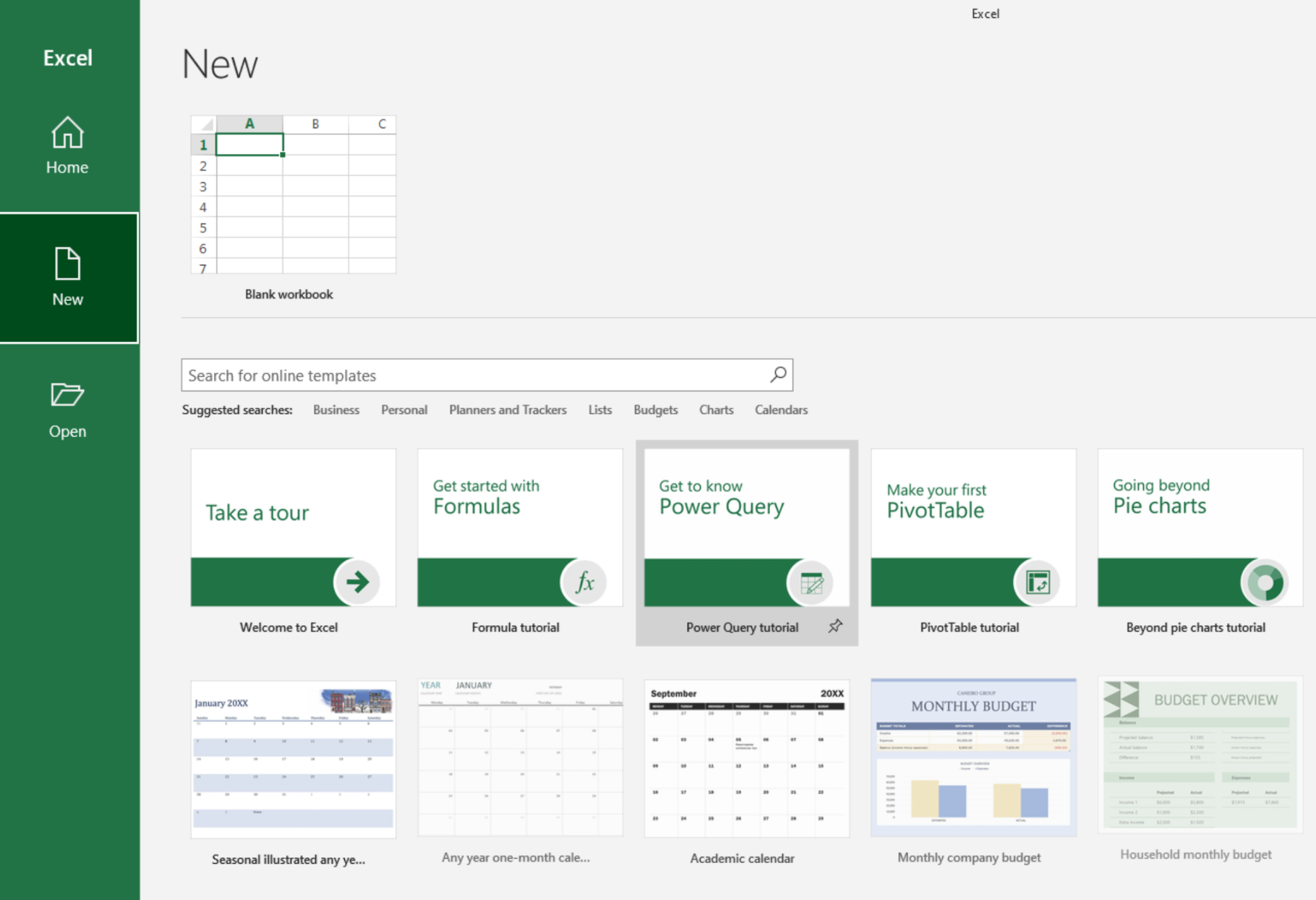Create a Blank workbook from thumbnail
Image resolution: width=1316 pixels, height=900 pixels.
[294, 194]
